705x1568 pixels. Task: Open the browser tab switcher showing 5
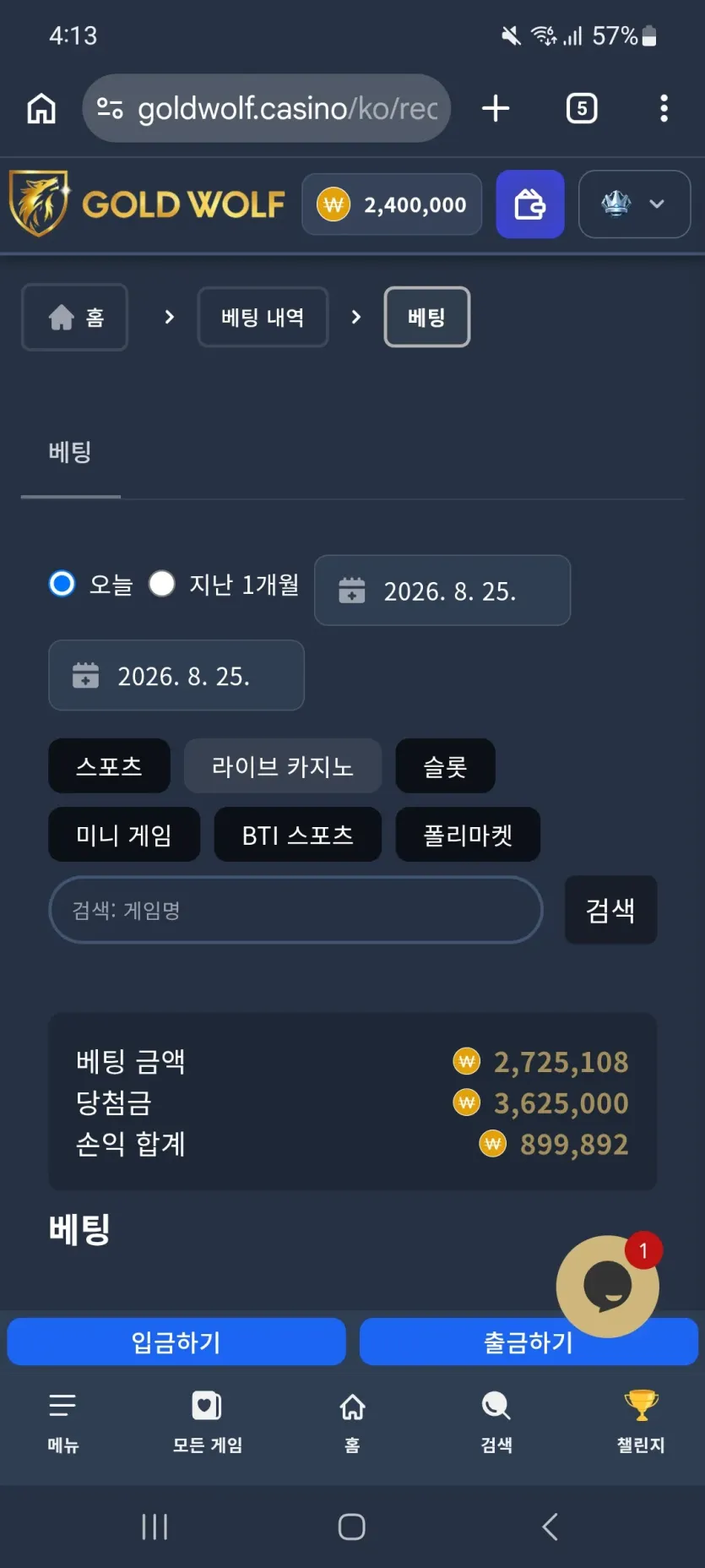(582, 108)
